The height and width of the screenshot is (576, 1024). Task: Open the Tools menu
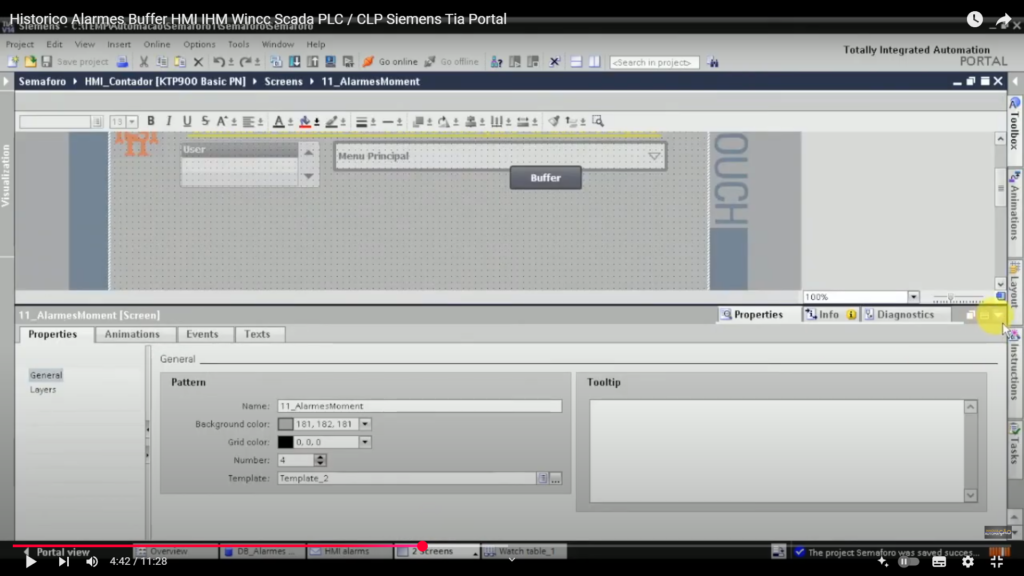[x=238, y=44]
